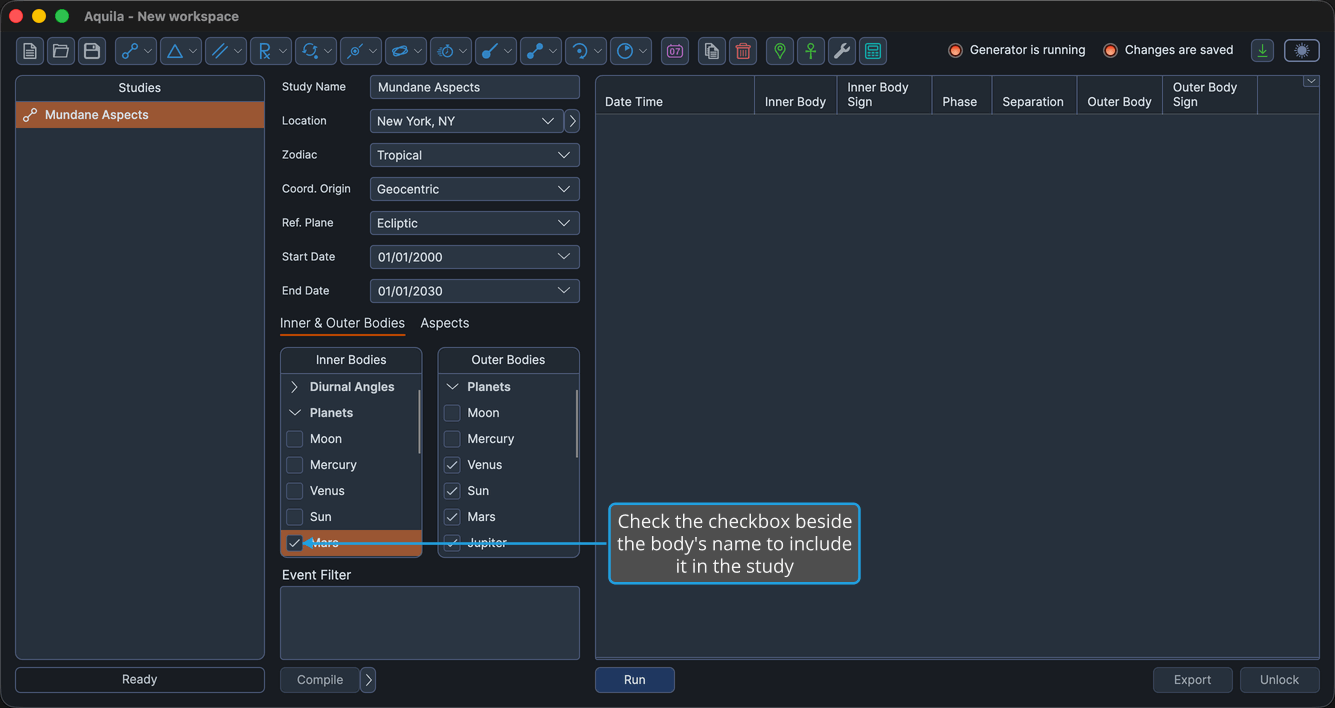Uncheck Mars in Outer Bodies list

pyautogui.click(x=452, y=517)
